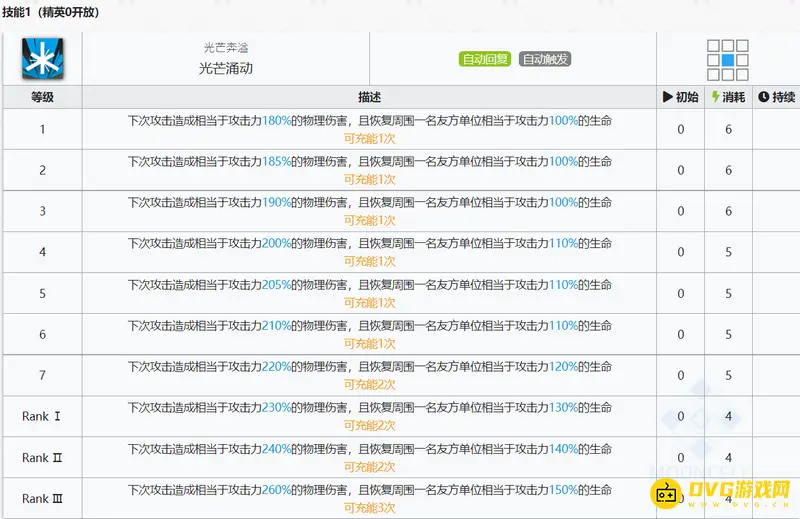The width and height of the screenshot is (800, 519).
Task: Select the level 7 row label
Action: (42, 376)
